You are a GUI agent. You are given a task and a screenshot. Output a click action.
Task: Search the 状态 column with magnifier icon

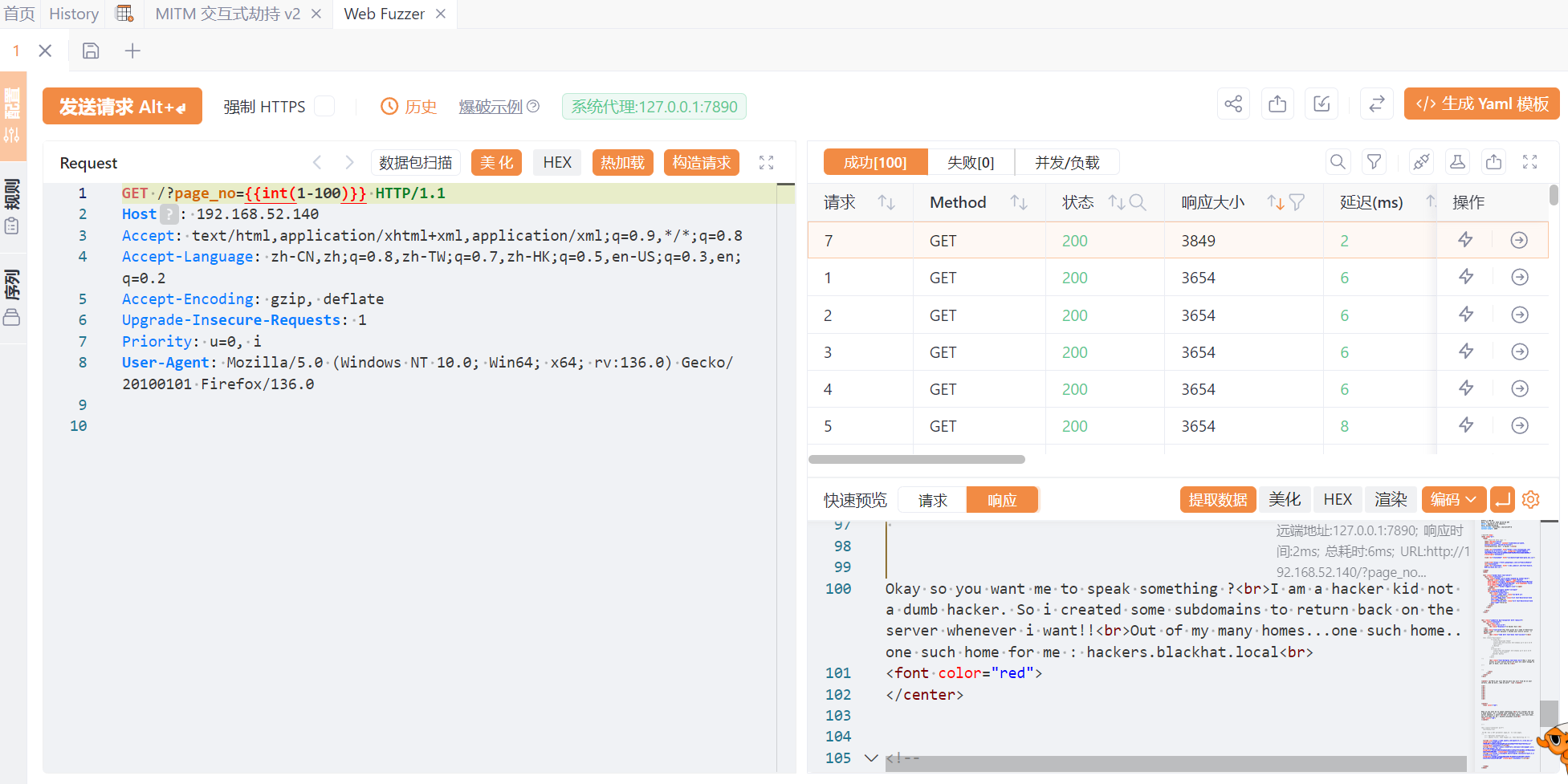(x=1137, y=202)
